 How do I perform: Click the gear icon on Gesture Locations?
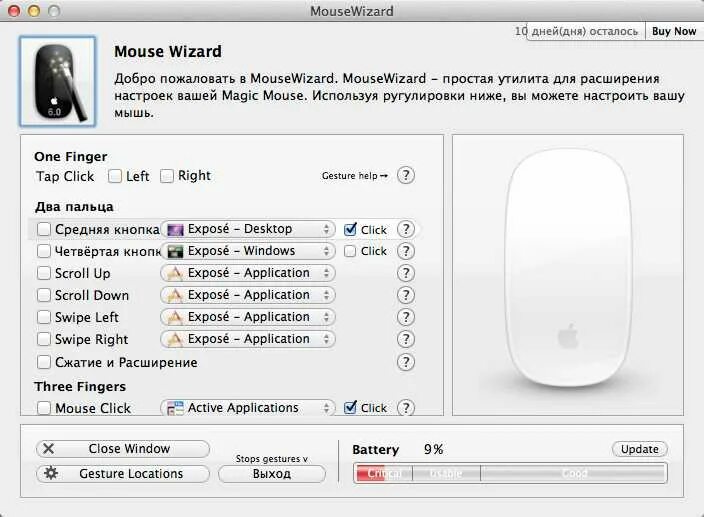pos(51,473)
